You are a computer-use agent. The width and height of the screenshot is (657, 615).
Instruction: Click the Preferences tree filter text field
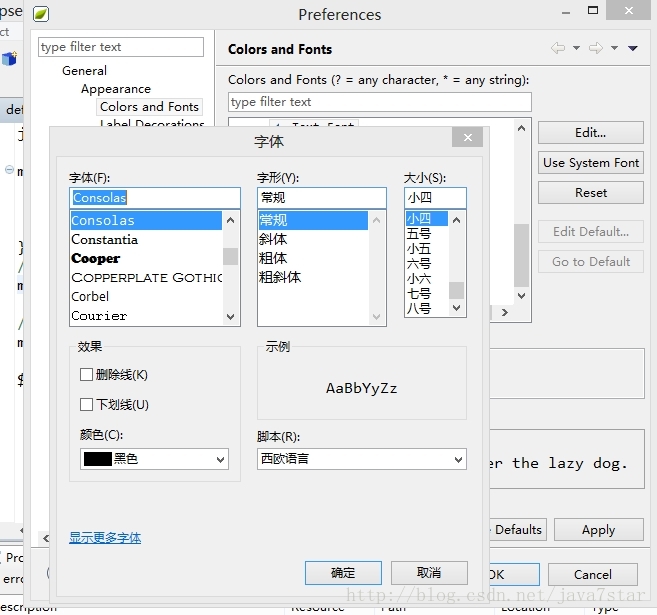[121, 47]
